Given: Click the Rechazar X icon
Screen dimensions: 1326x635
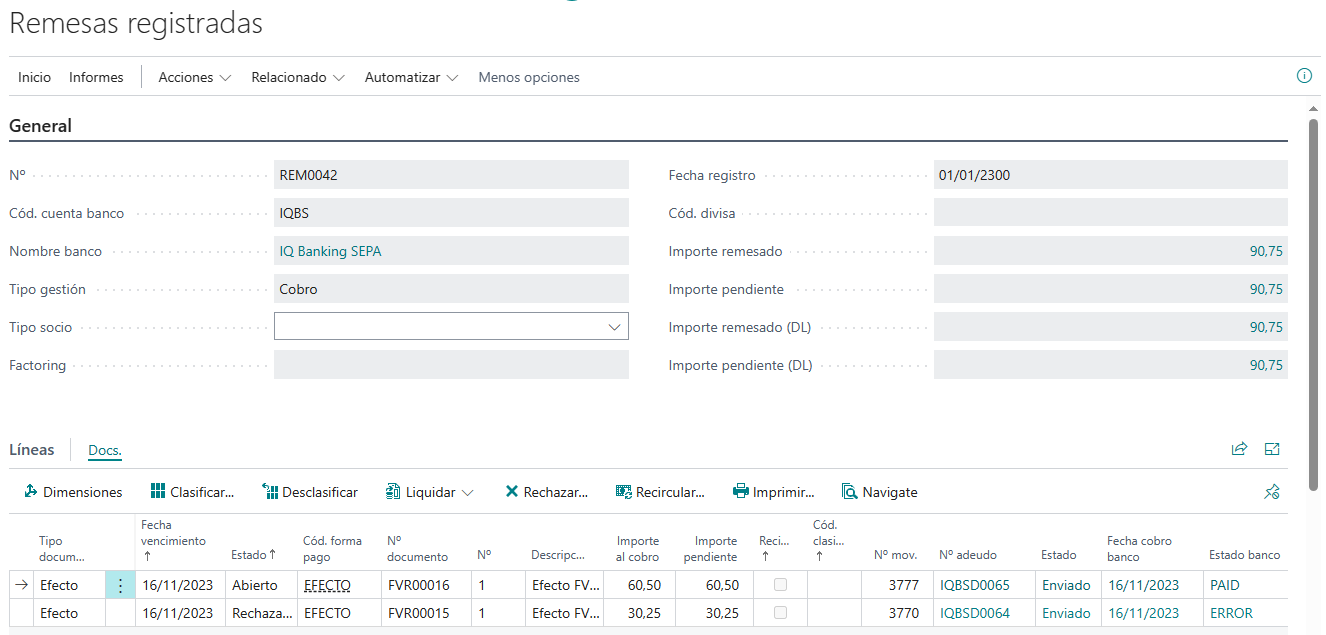Looking at the screenshot, I should point(512,492).
